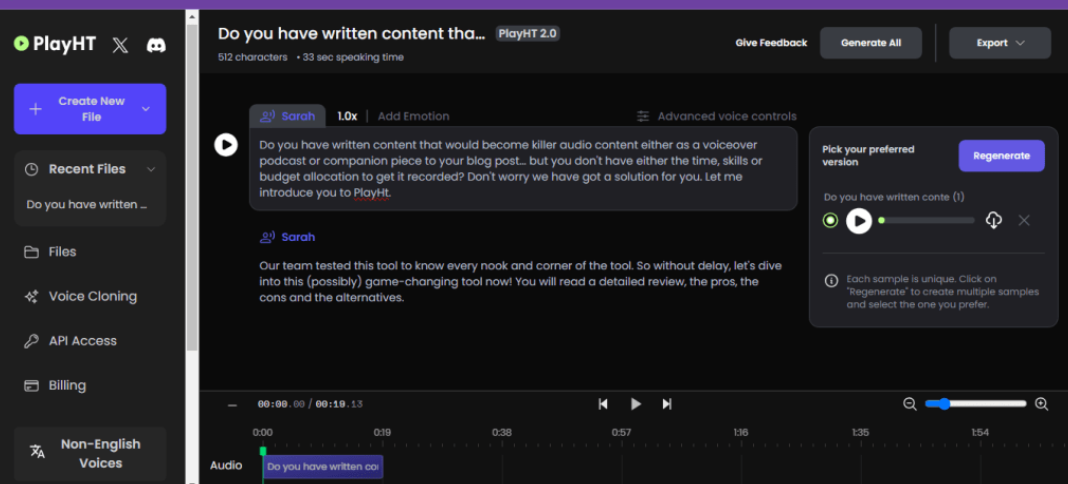Viewport: 1068px width, 484px height.
Task: Click the Create New File button
Action: coord(90,109)
